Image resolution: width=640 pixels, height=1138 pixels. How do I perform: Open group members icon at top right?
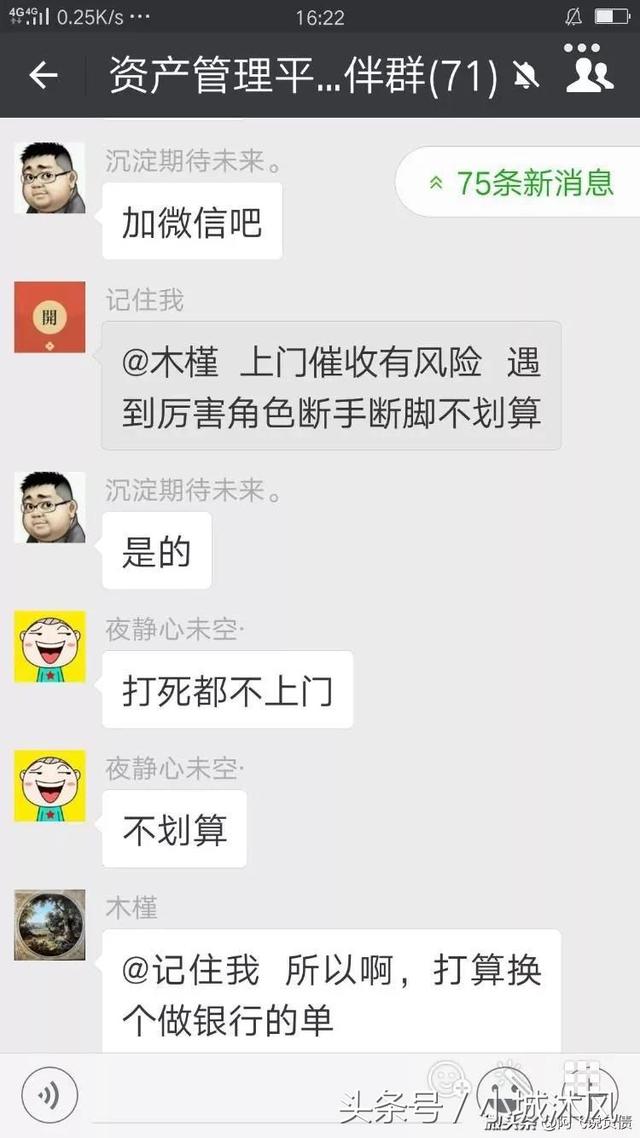[x=590, y=68]
